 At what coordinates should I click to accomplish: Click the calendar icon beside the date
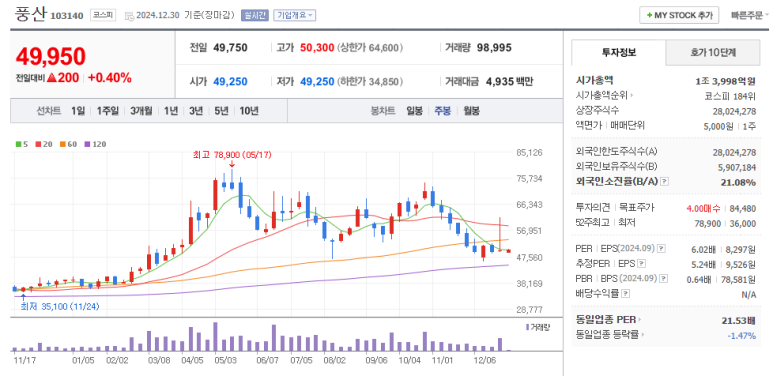[129, 16]
